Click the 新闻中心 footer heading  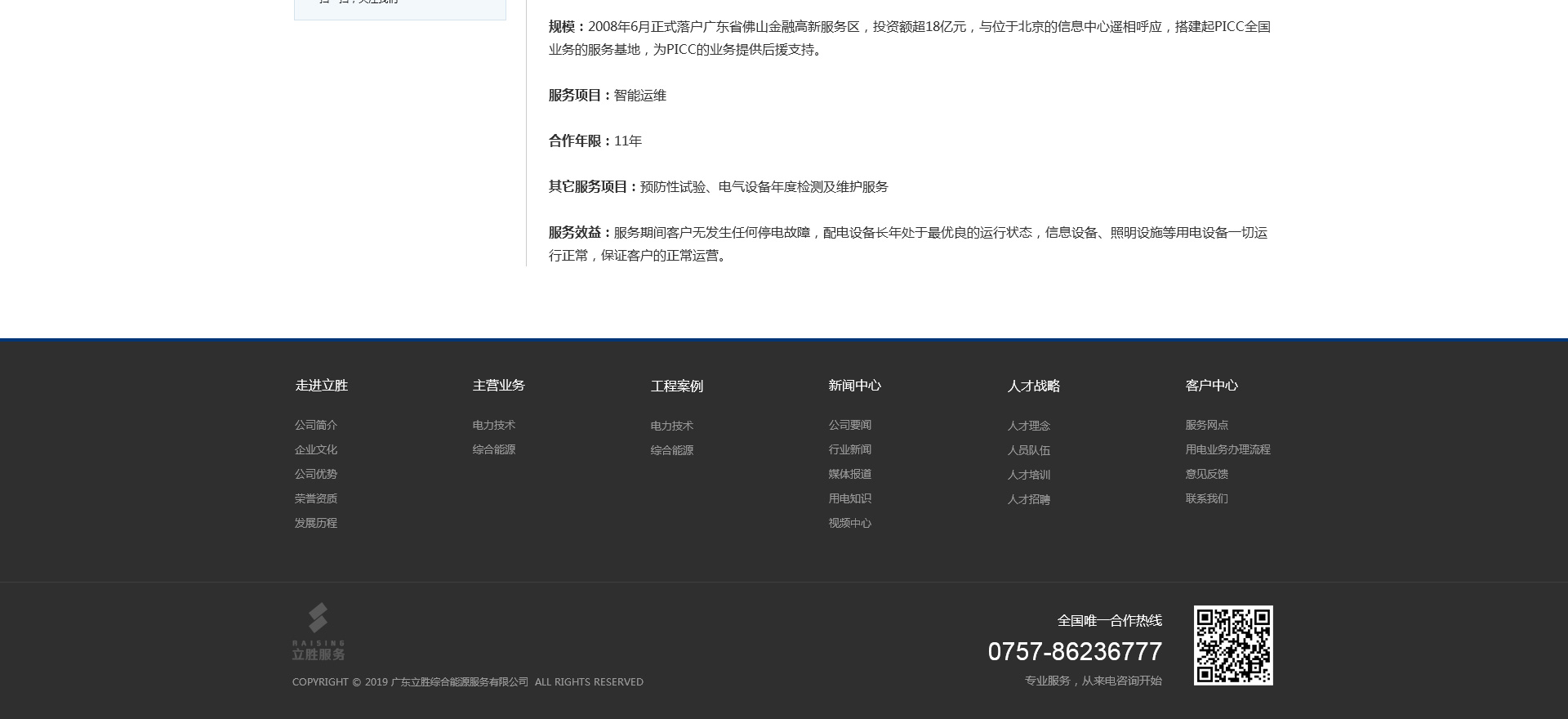[x=855, y=386]
